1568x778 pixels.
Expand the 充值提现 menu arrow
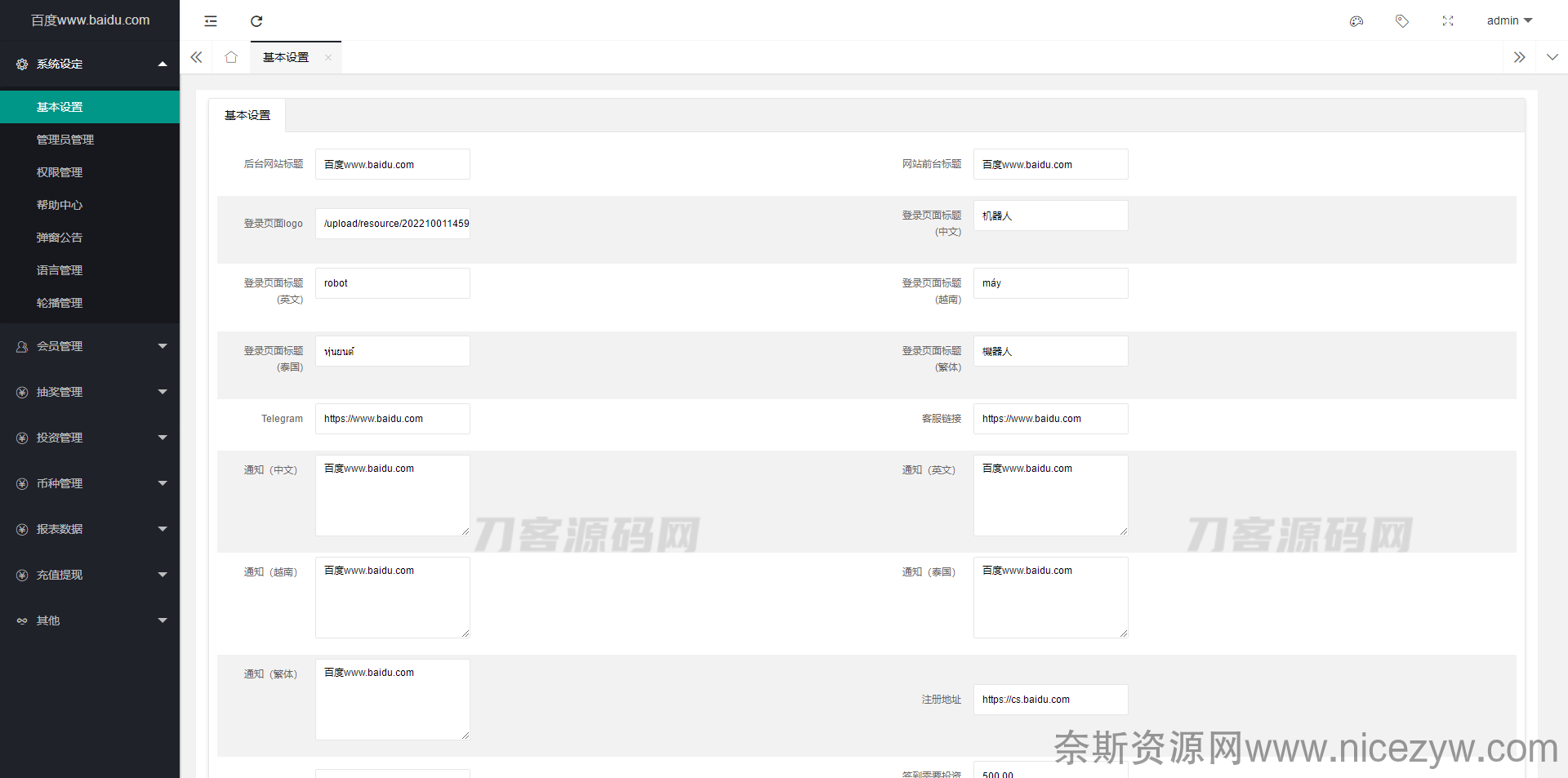coord(163,575)
